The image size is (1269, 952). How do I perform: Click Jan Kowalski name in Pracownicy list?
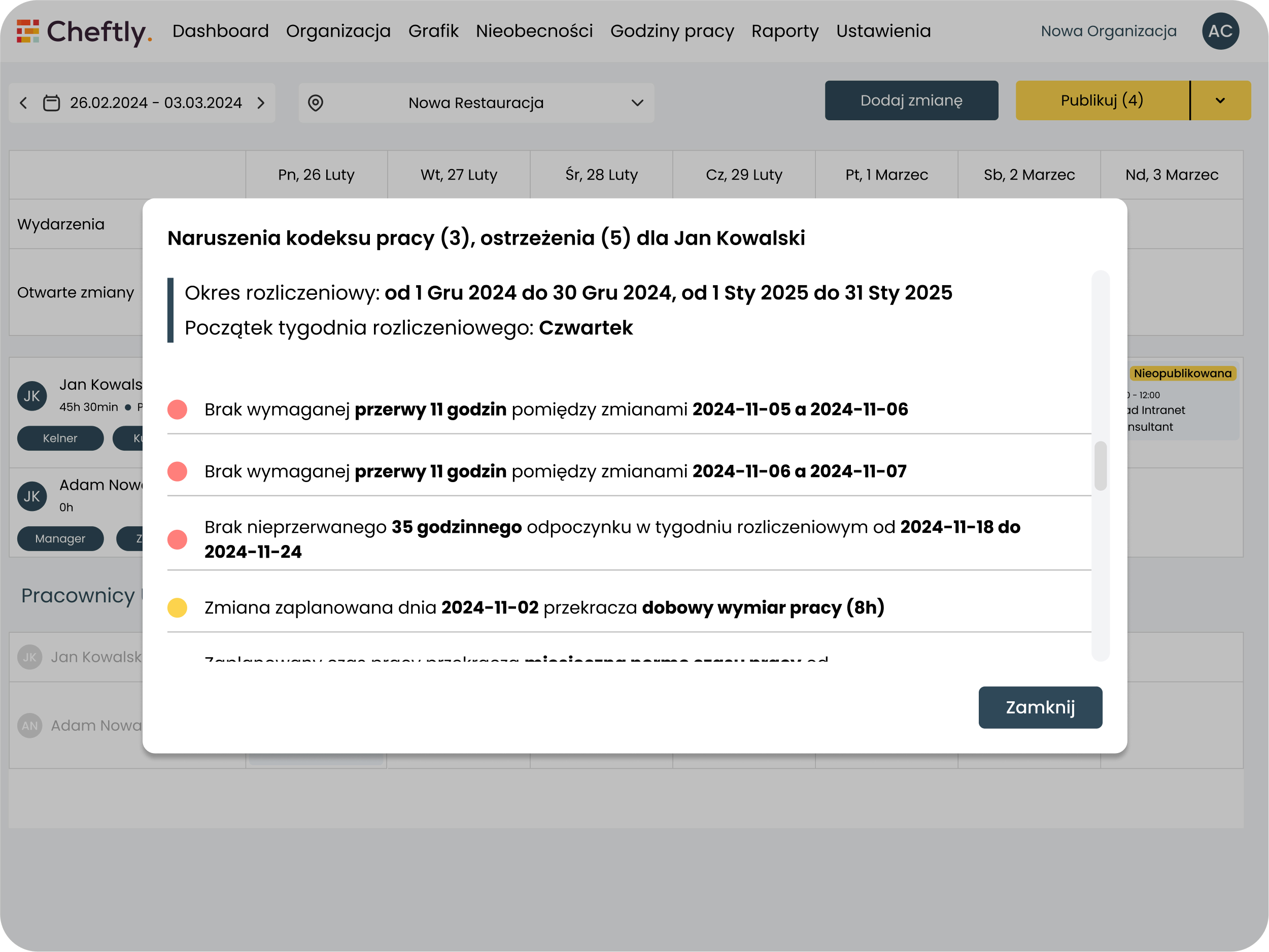(96, 657)
